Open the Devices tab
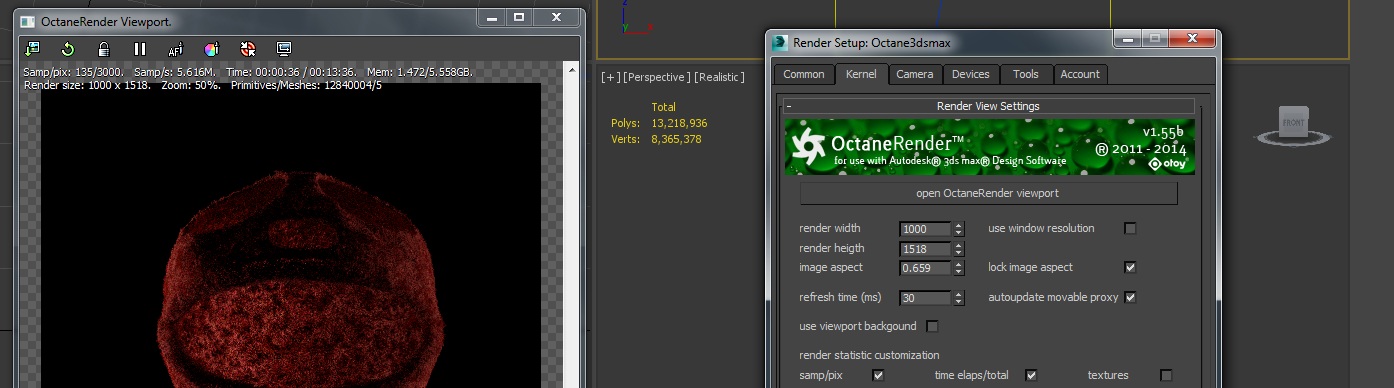This screenshot has height=388, width=1394. pyautogui.click(x=970, y=74)
